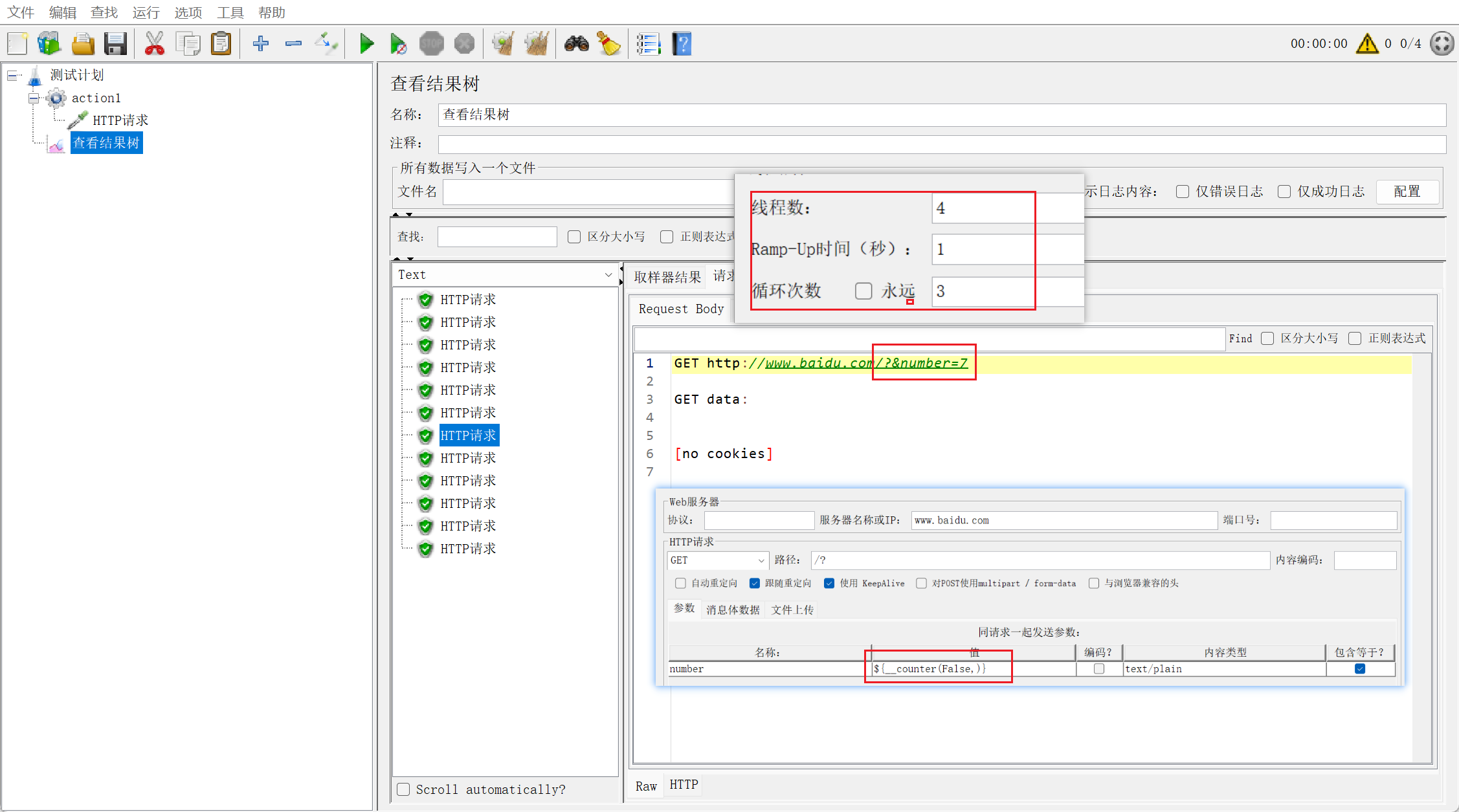Click the 配置 button
1459x812 pixels.
click(1407, 192)
